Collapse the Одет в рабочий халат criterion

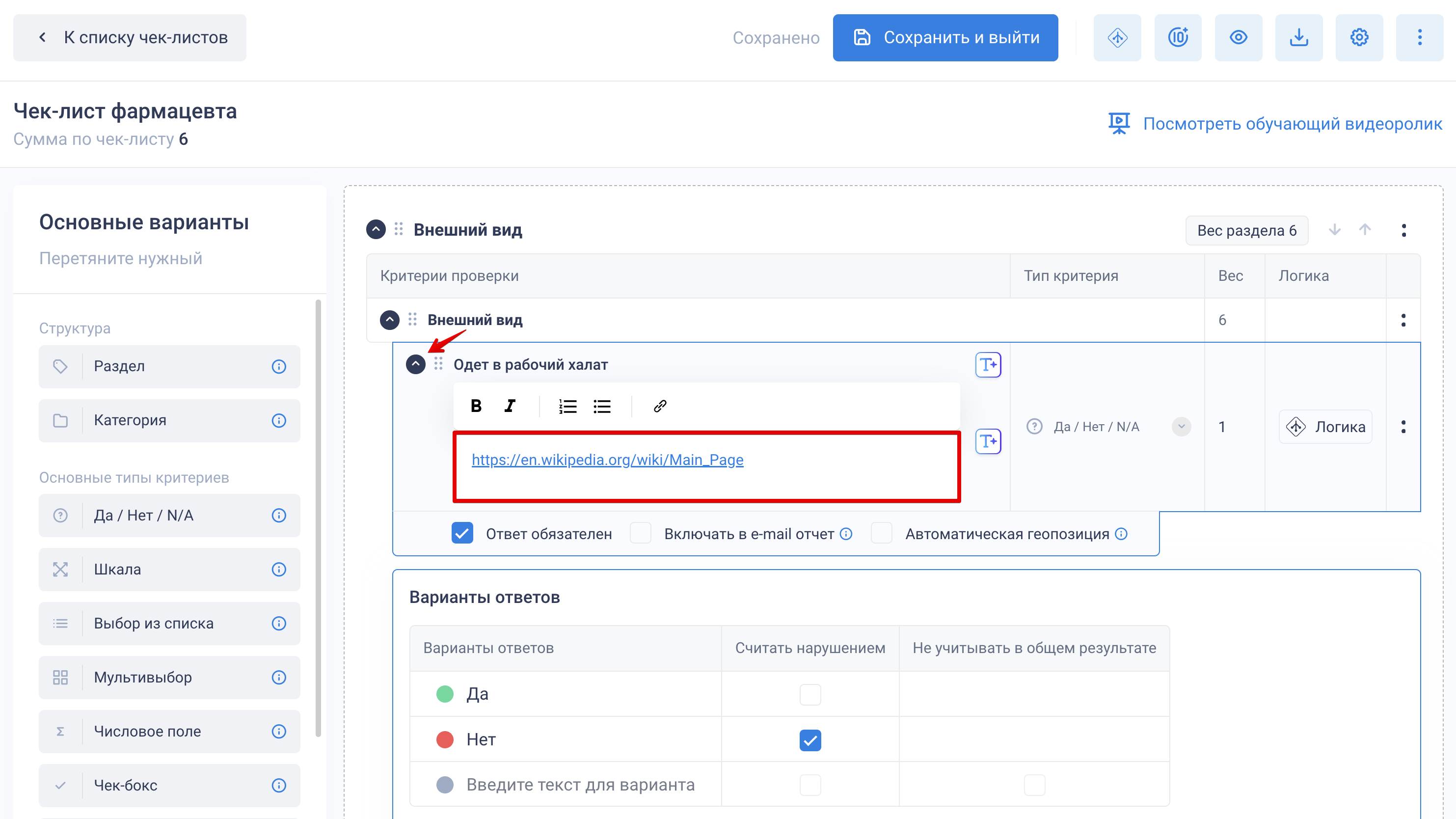pyautogui.click(x=415, y=364)
